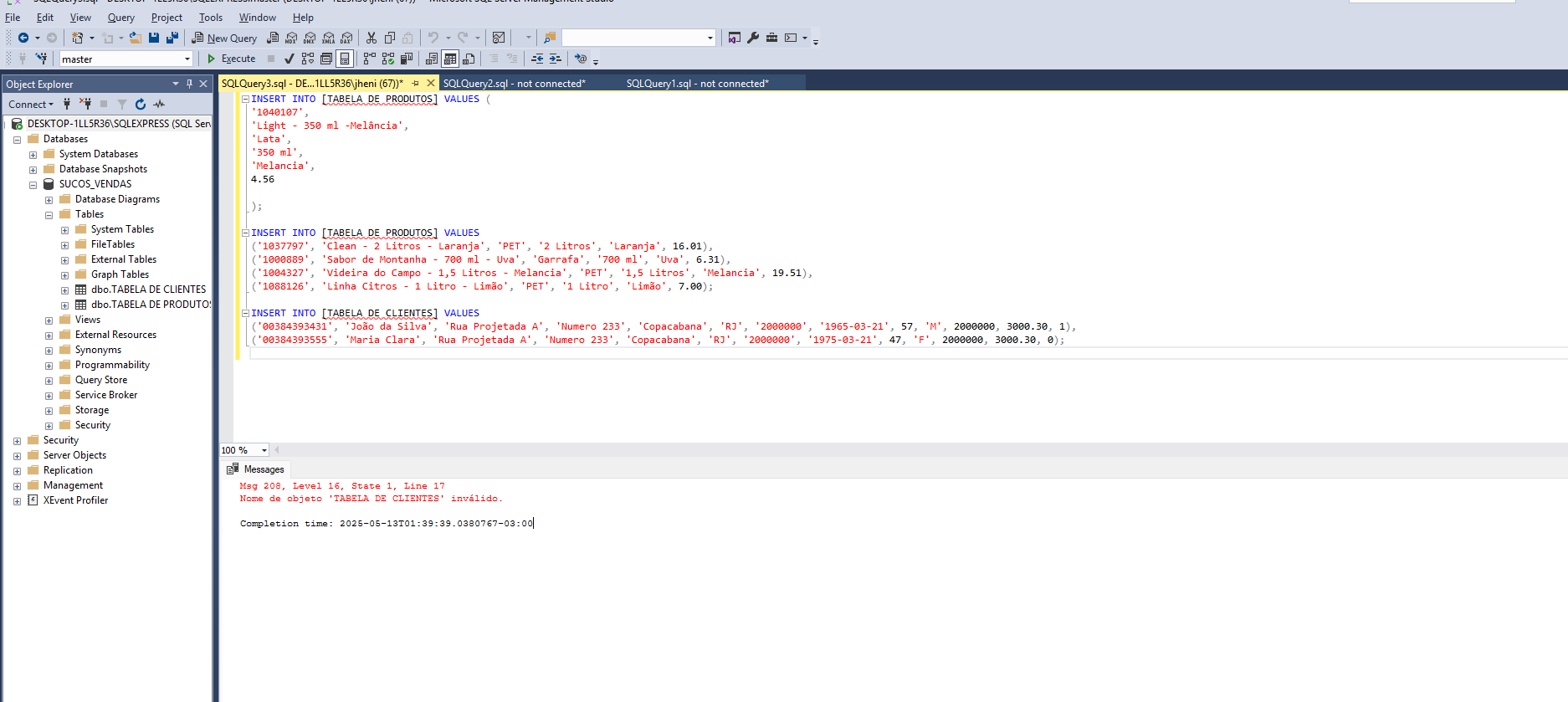Click the Copy icon in toolbar
Image resolution: width=1568 pixels, height=702 pixels.
coord(390,38)
